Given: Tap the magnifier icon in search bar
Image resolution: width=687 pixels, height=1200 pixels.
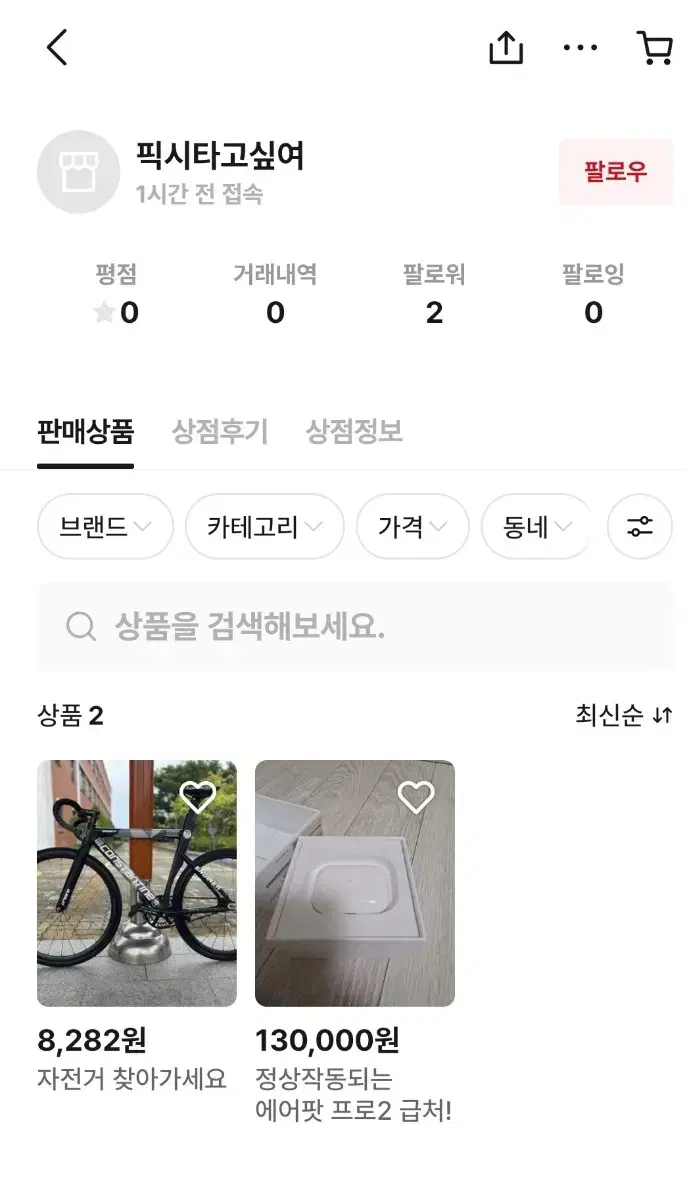Looking at the screenshot, I should coord(80,627).
